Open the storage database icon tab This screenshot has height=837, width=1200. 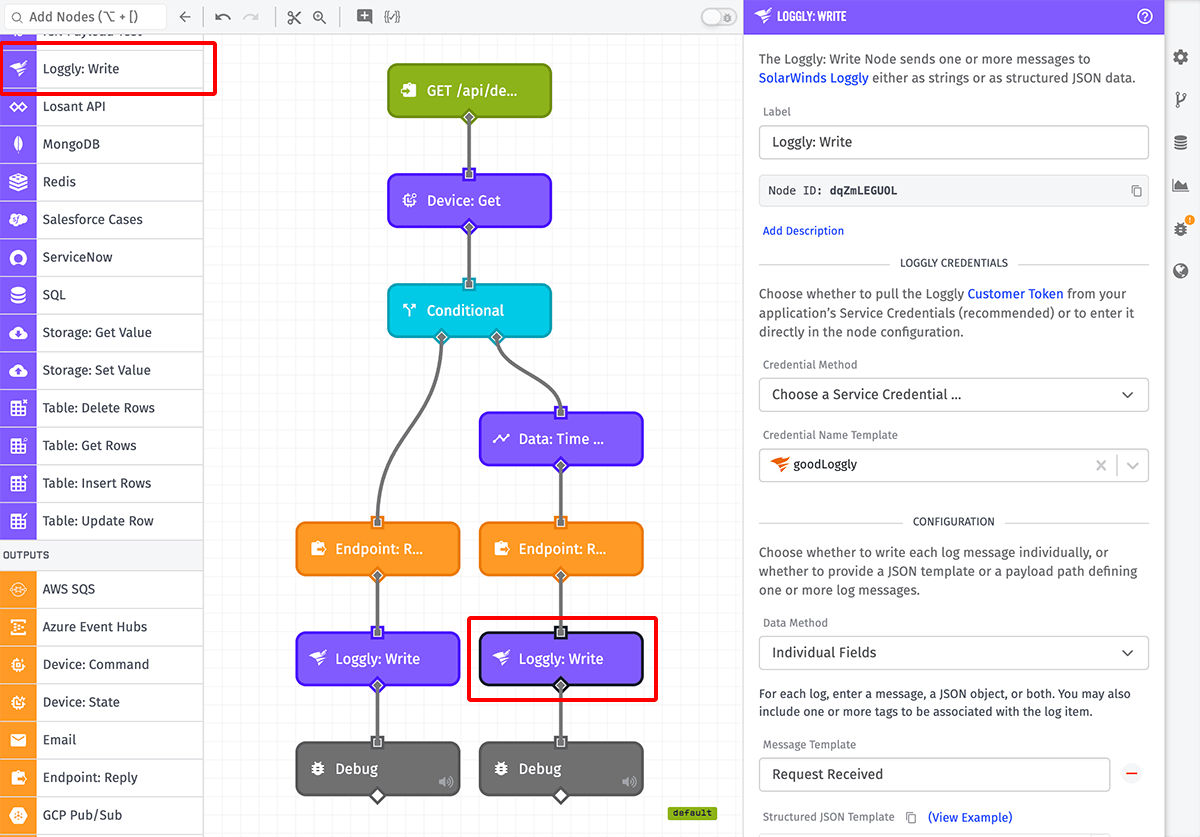[x=1181, y=142]
